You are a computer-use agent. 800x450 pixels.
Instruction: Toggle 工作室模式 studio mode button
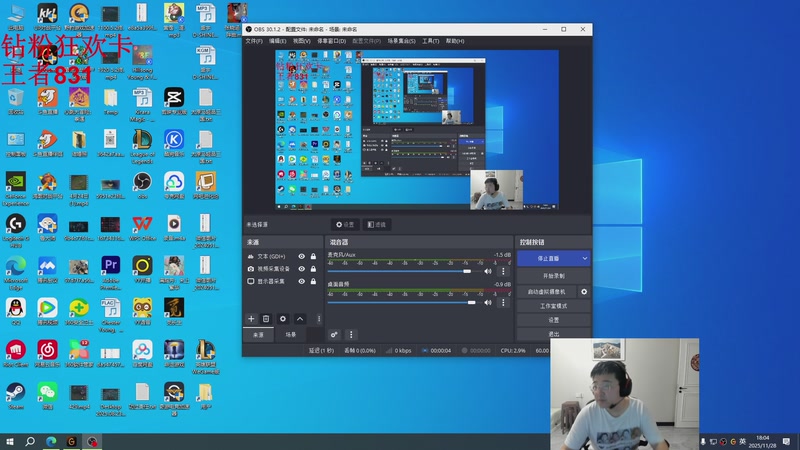coord(554,306)
